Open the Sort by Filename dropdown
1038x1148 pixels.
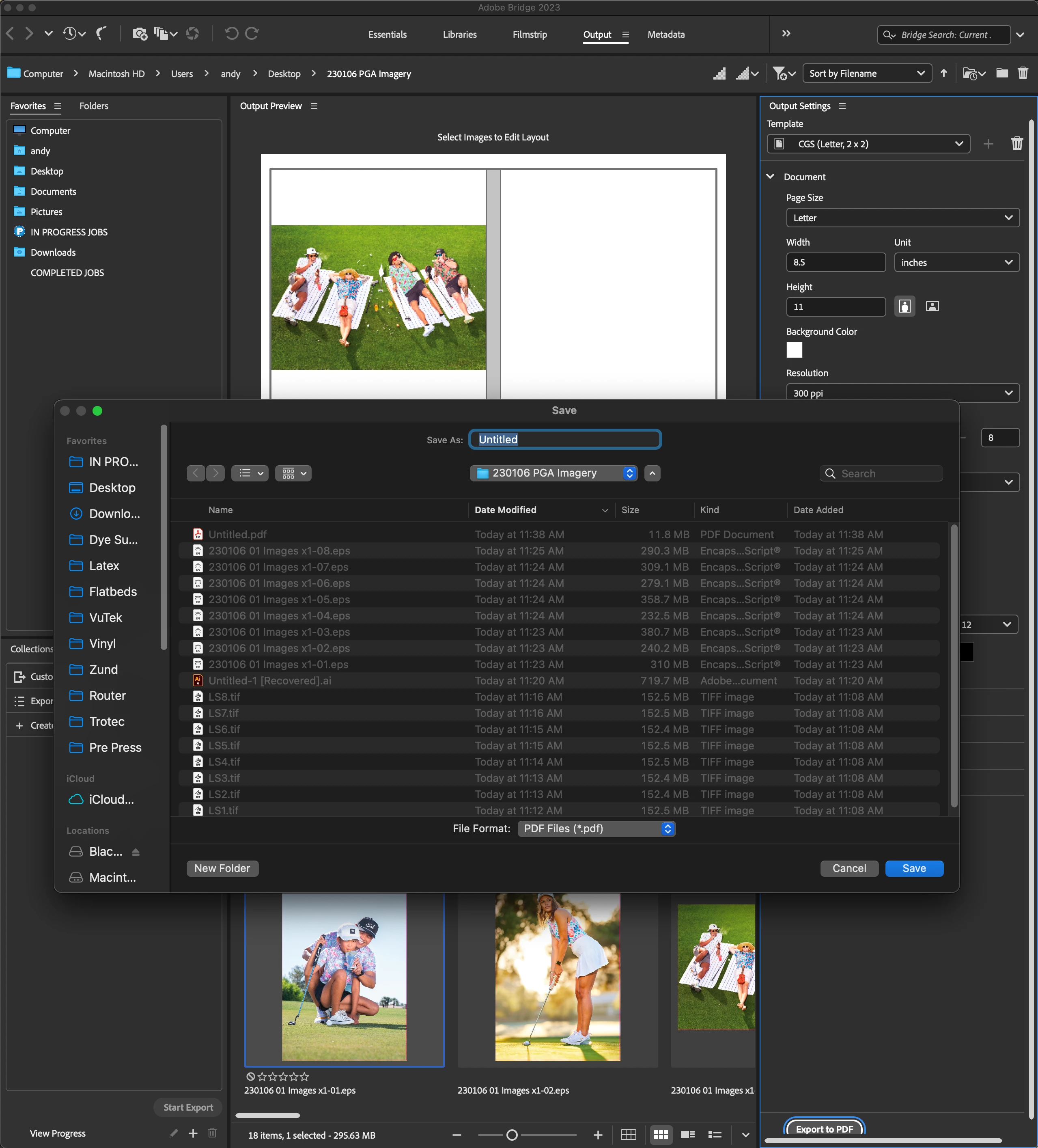(x=866, y=73)
